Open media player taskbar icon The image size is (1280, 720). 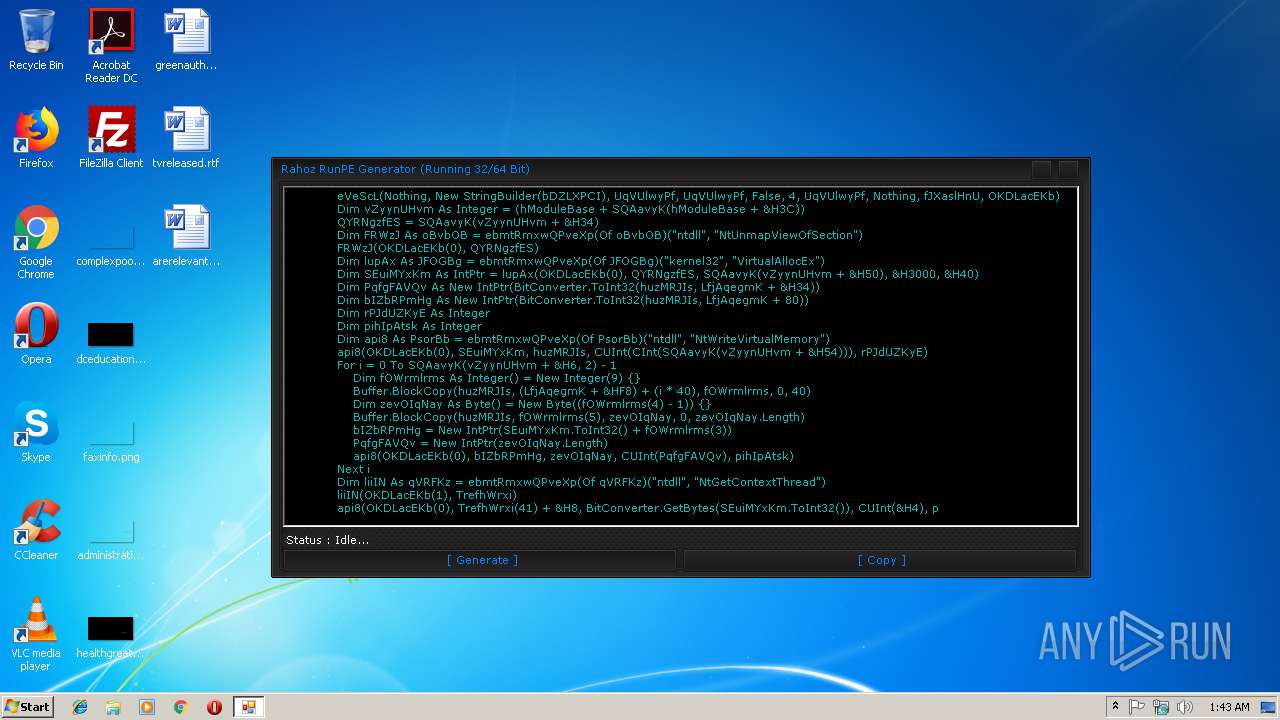tap(147, 707)
